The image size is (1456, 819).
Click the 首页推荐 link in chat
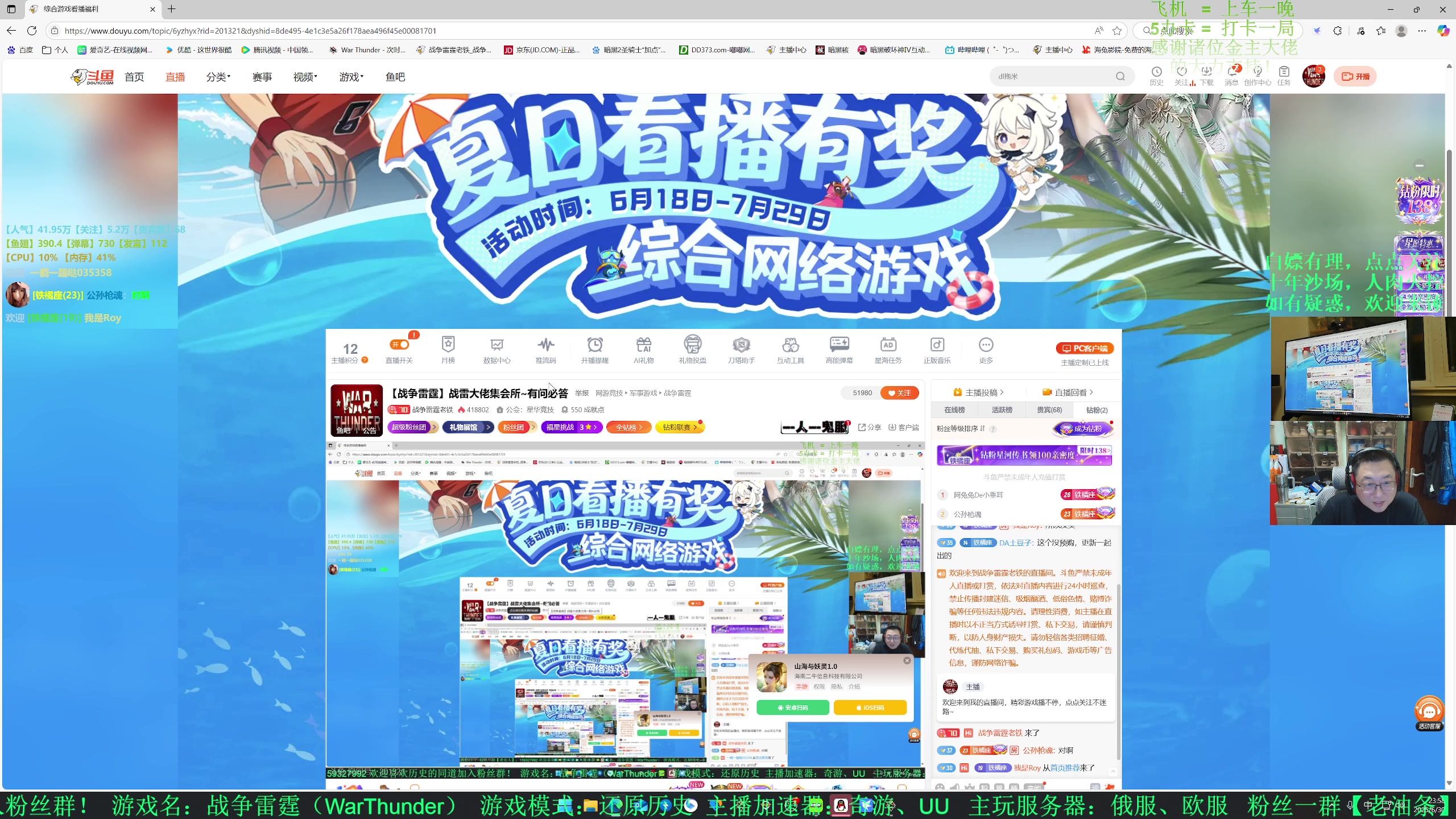1065,768
